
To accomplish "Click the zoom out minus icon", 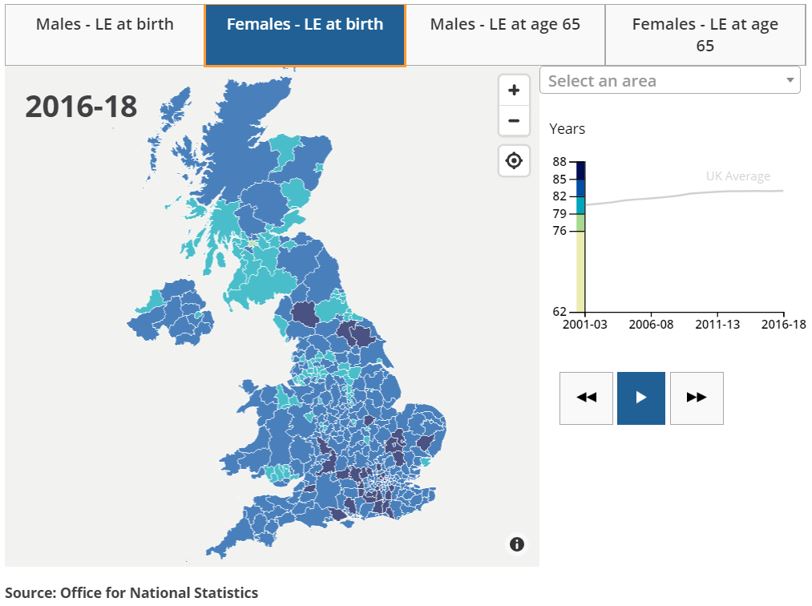I will 513,121.
